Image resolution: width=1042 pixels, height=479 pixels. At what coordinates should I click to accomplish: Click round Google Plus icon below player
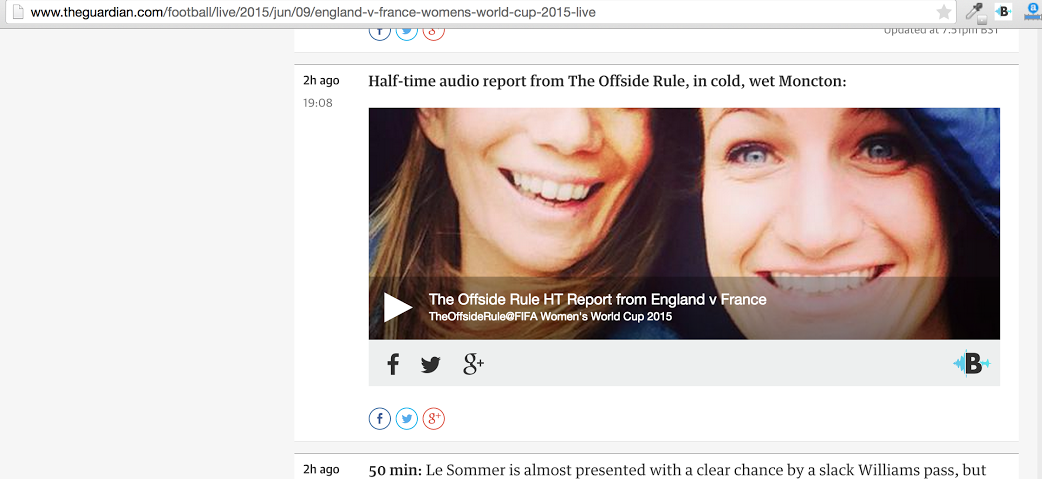tap(433, 419)
